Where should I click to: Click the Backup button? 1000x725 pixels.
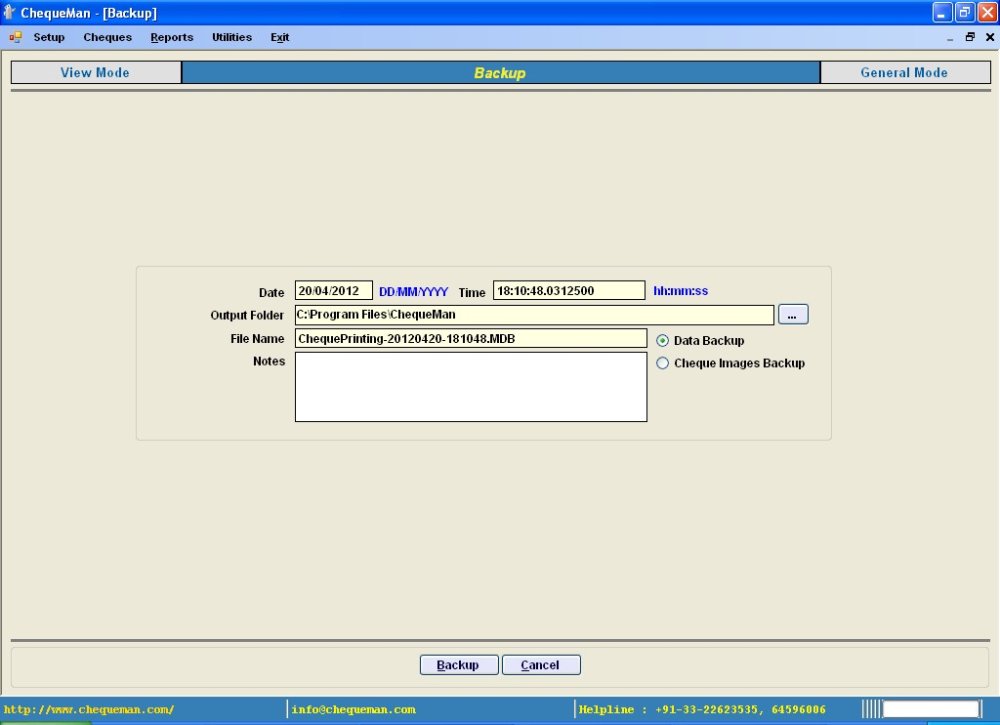pos(459,665)
